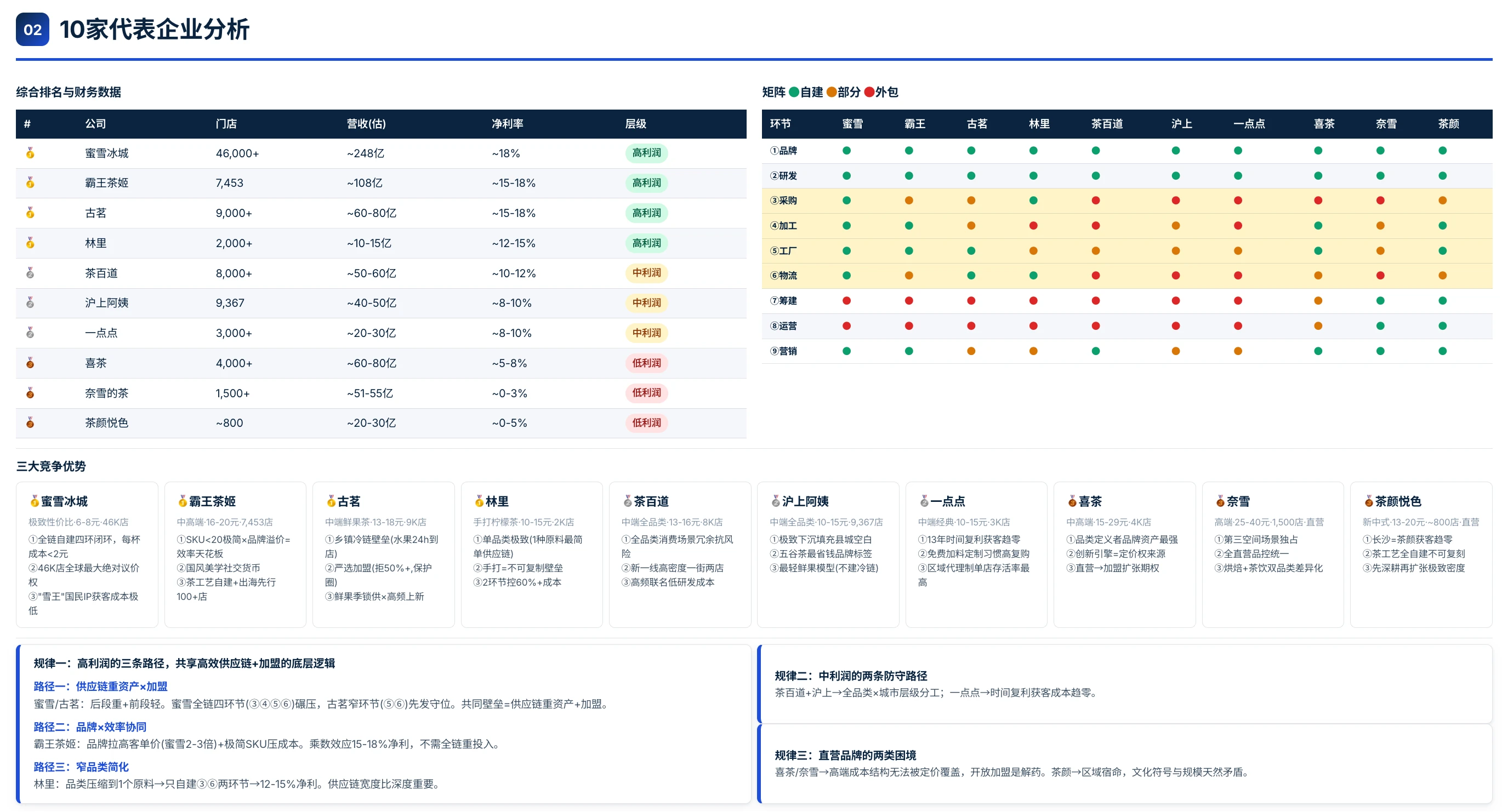
Task: Click the medal icon in the 茶百道 table row
Action: (x=30, y=273)
